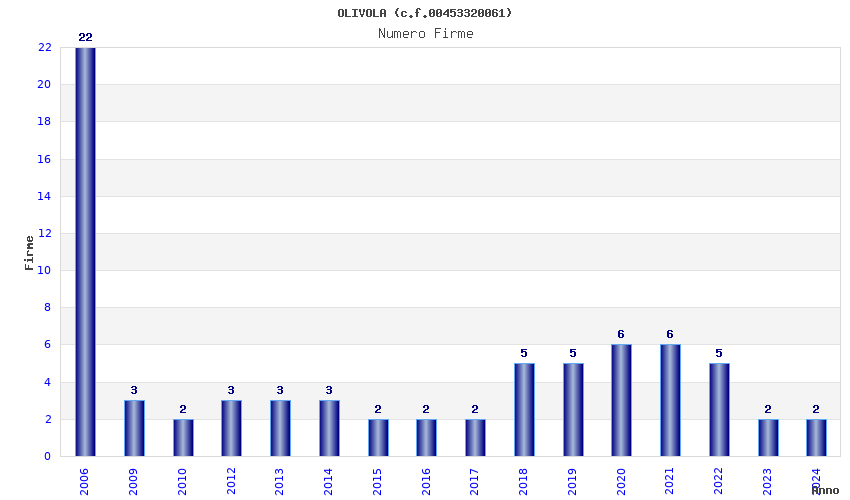Click the 'Anno' x-axis label
The image size is (850, 500).
825,490
